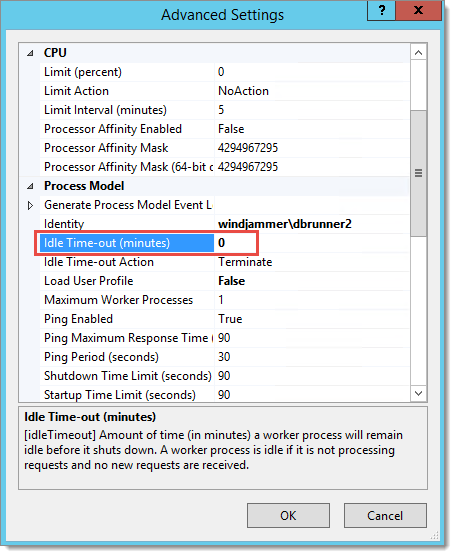The image size is (455, 556).
Task: Click the help question mark button
Action: pyautogui.click(x=382, y=10)
